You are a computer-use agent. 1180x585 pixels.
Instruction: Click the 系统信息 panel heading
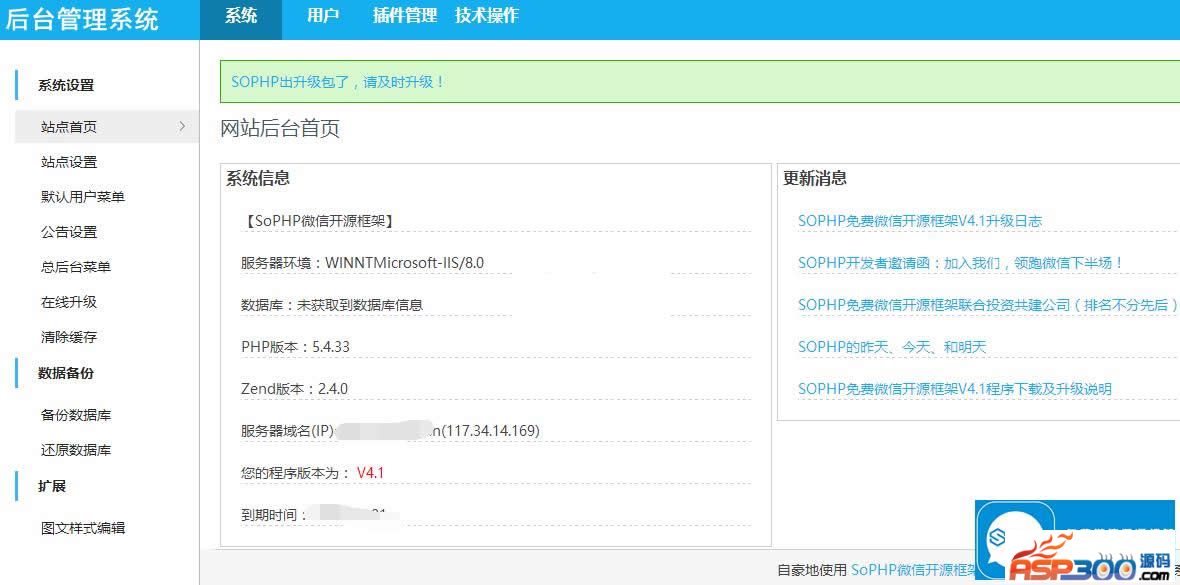coord(258,178)
